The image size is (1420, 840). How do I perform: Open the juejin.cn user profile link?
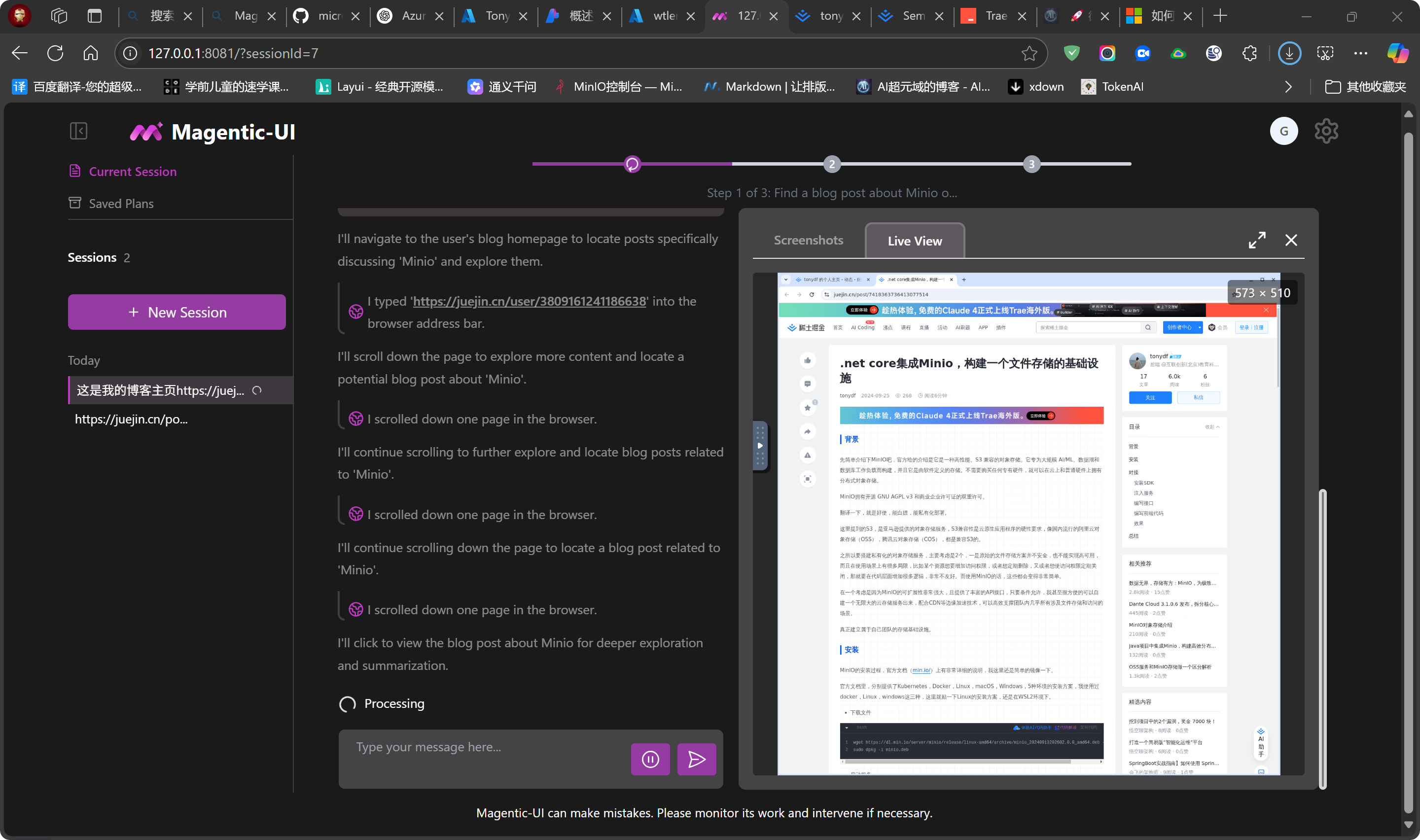click(529, 301)
